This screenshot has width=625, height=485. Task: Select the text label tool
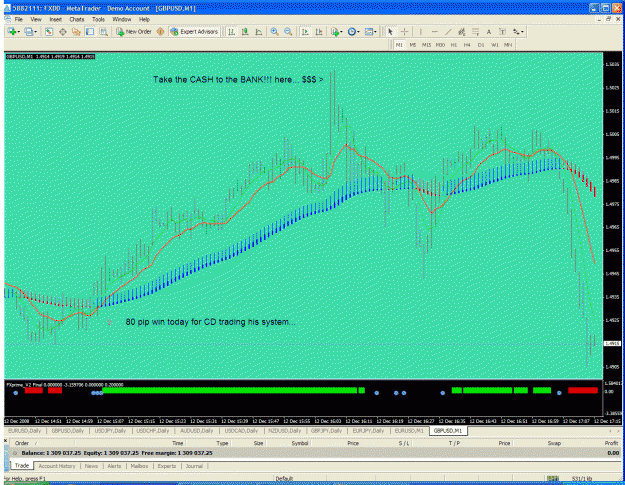click(x=503, y=32)
